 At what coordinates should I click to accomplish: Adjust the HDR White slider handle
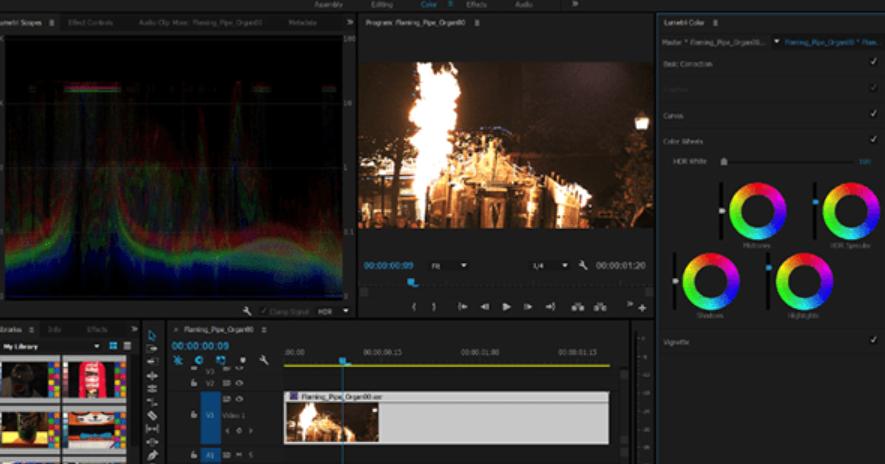coord(724,161)
